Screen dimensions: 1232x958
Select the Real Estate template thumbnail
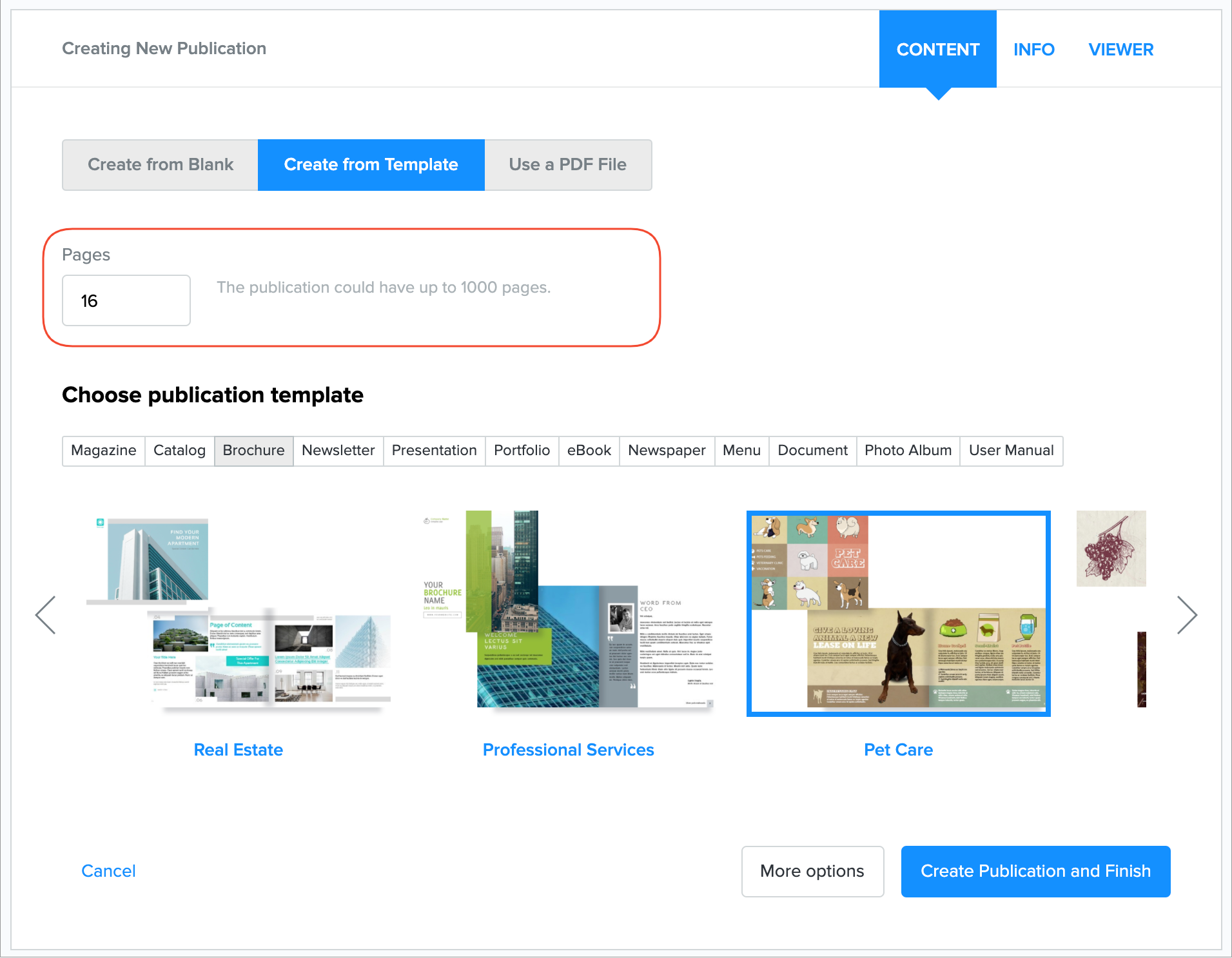tap(239, 612)
